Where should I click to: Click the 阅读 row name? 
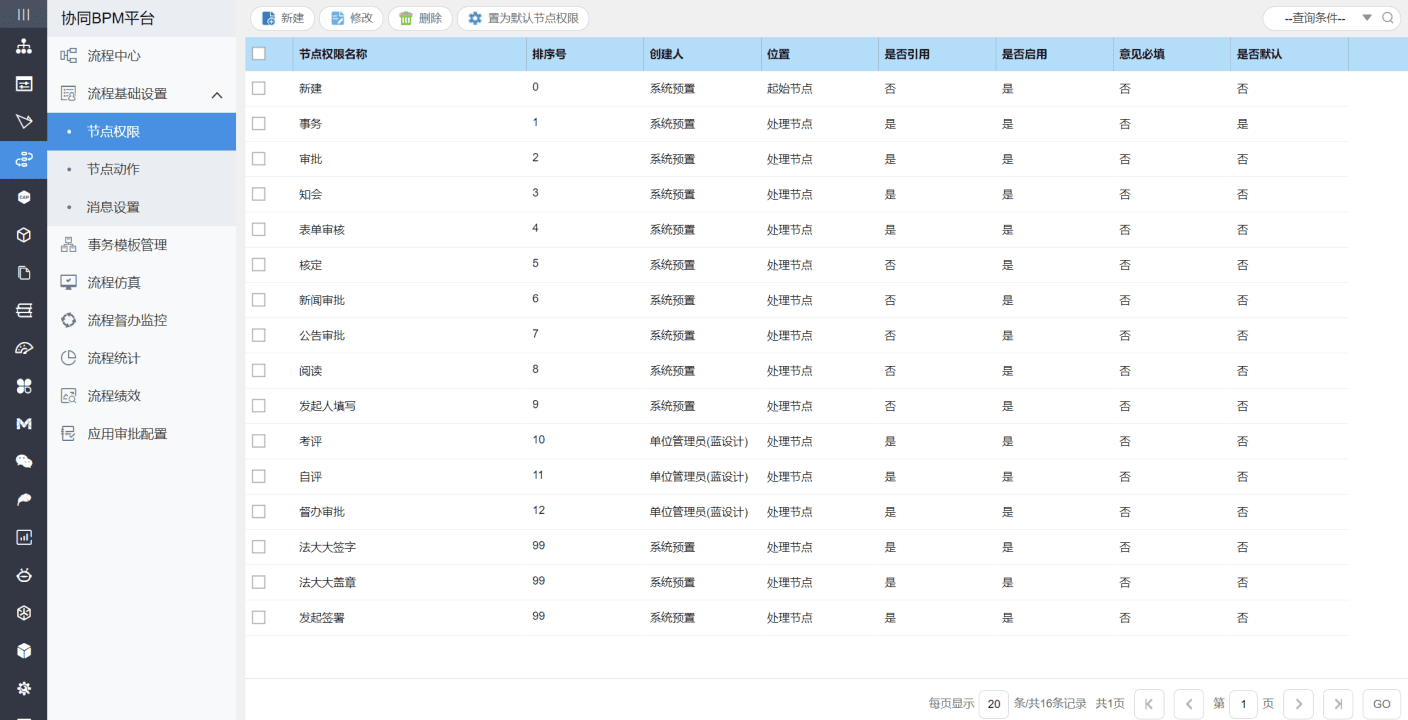(x=310, y=371)
